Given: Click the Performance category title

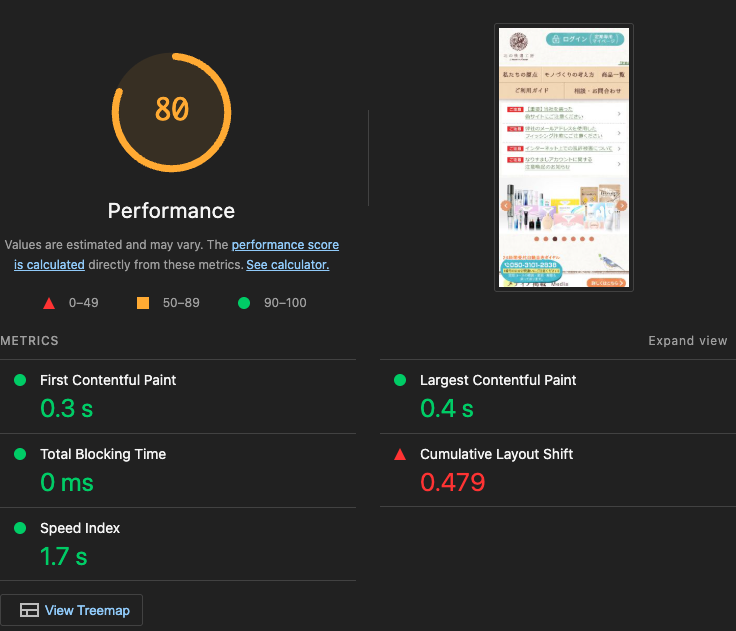Looking at the screenshot, I should (x=171, y=211).
